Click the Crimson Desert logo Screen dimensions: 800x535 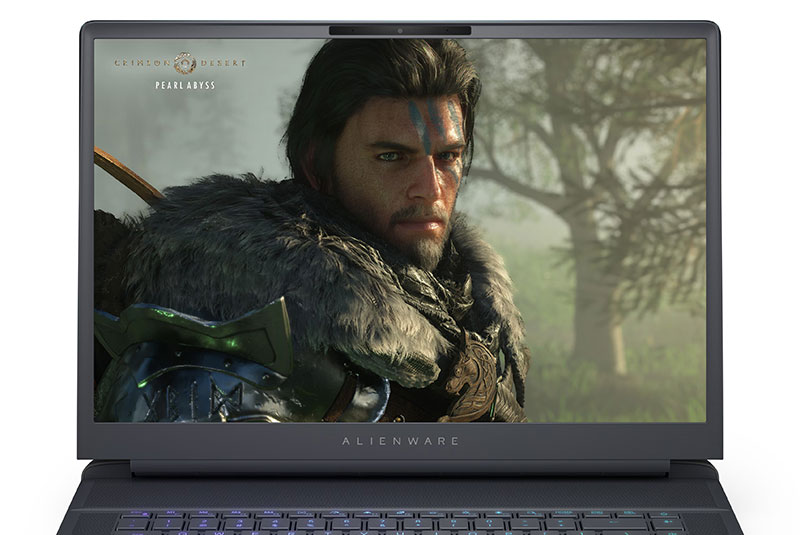pyautogui.click(x=180, y=63)
